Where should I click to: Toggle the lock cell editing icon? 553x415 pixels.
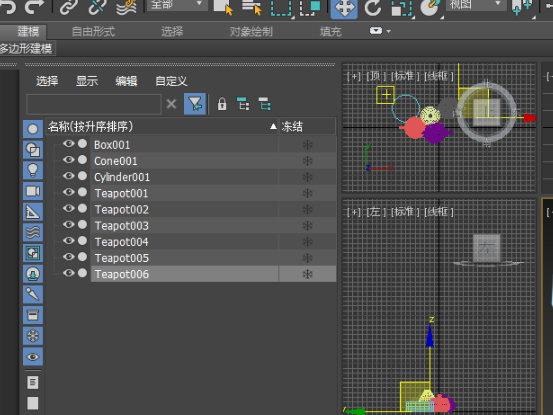click(222, 104)
